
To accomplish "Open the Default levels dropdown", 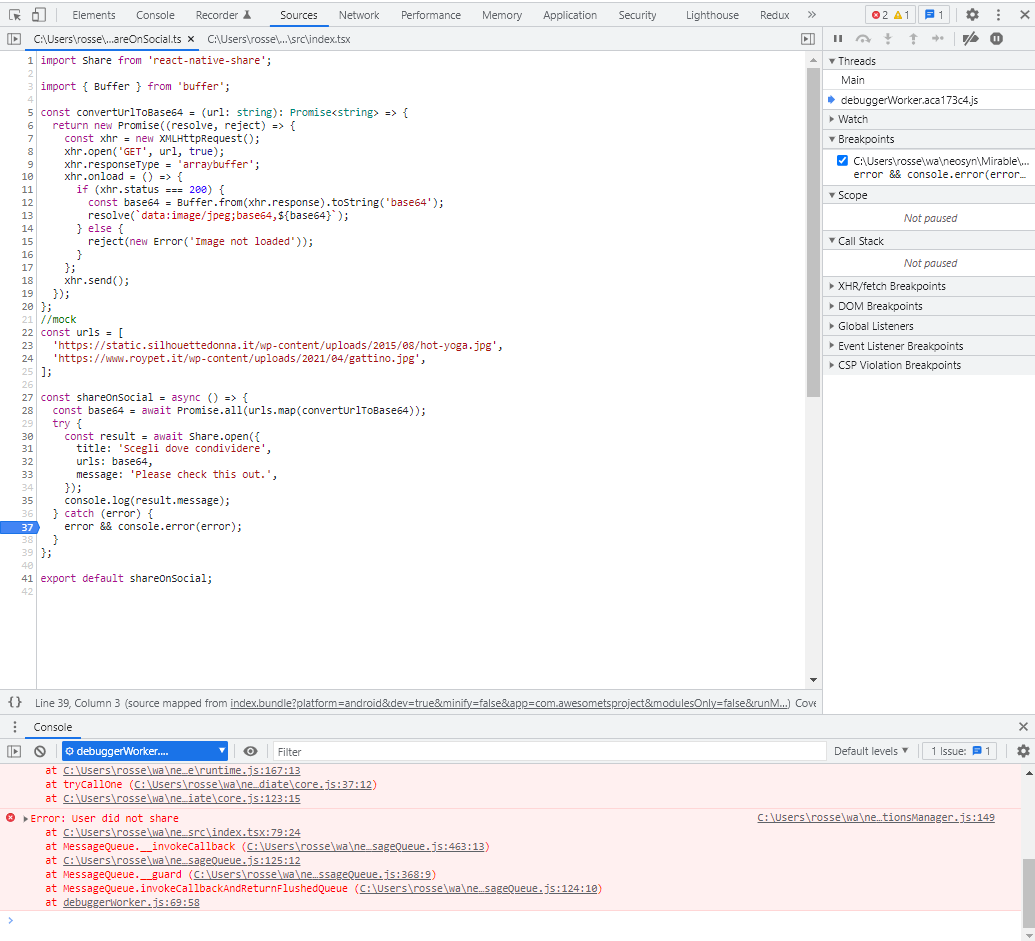I will click(871, 751).
